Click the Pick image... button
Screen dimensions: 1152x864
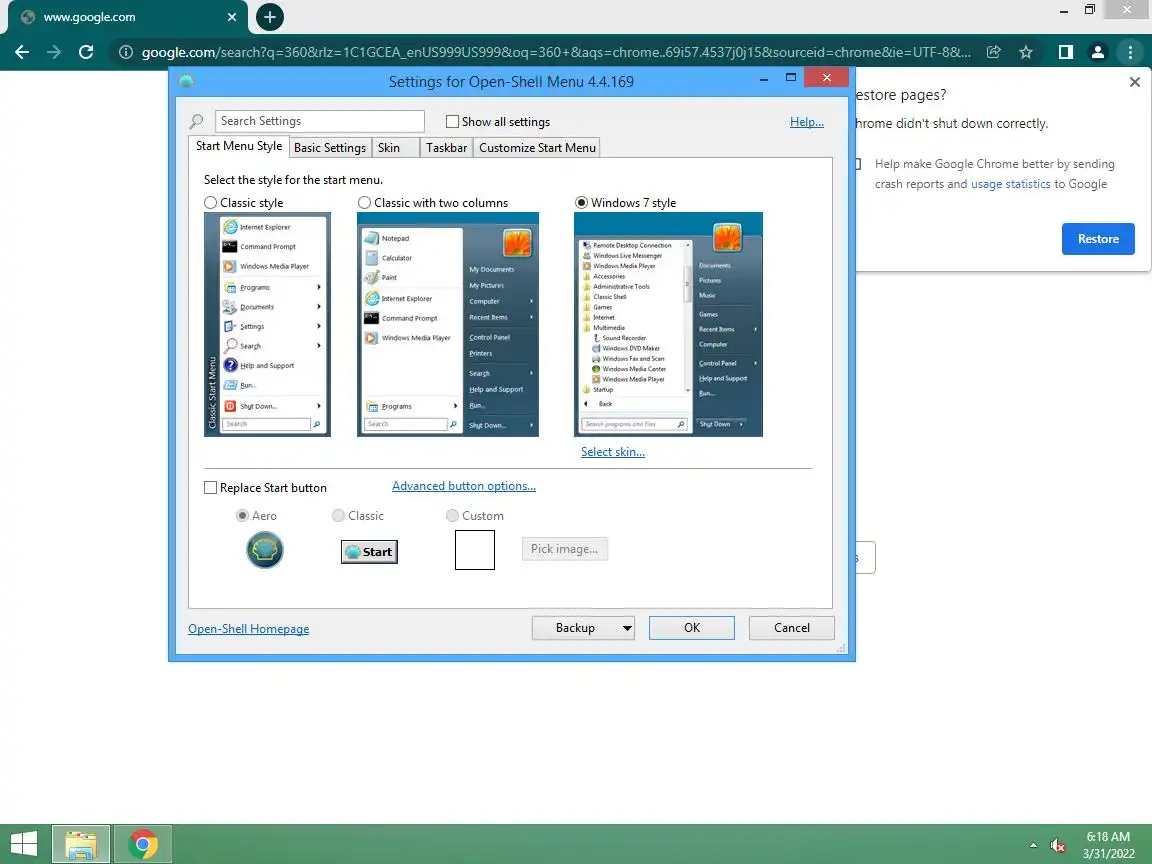point(564,549)
